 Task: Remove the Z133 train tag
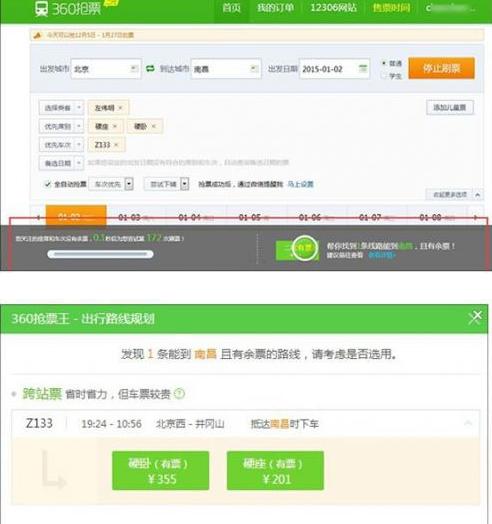click(116, 145)
